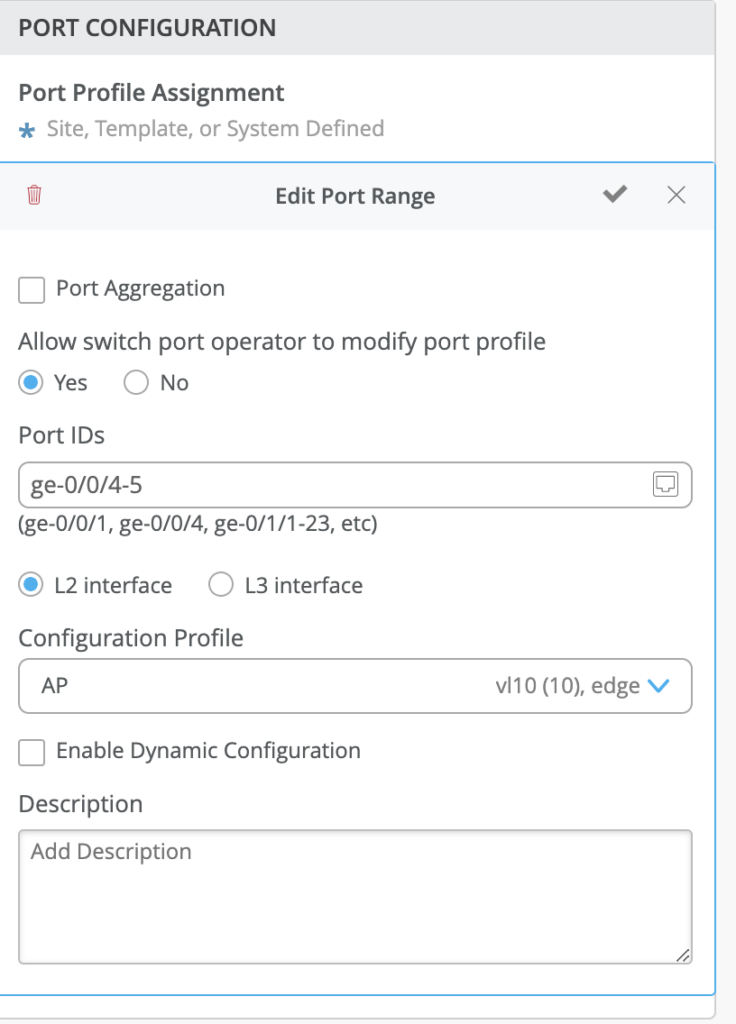
Task: Click the PORT CONFIGURATION section header
Action: [x=148, y=28]
